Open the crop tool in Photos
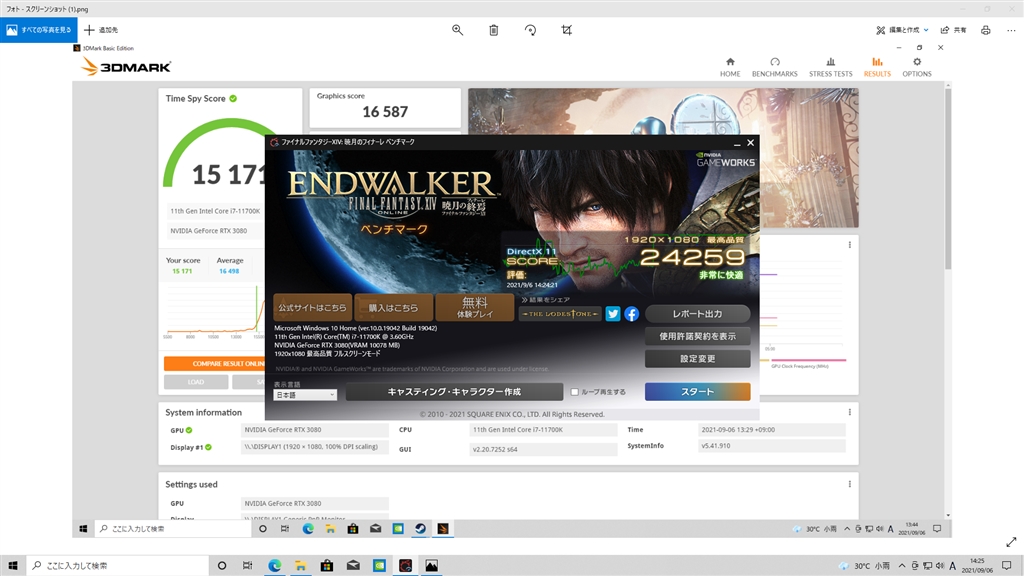 coord(566,30)
